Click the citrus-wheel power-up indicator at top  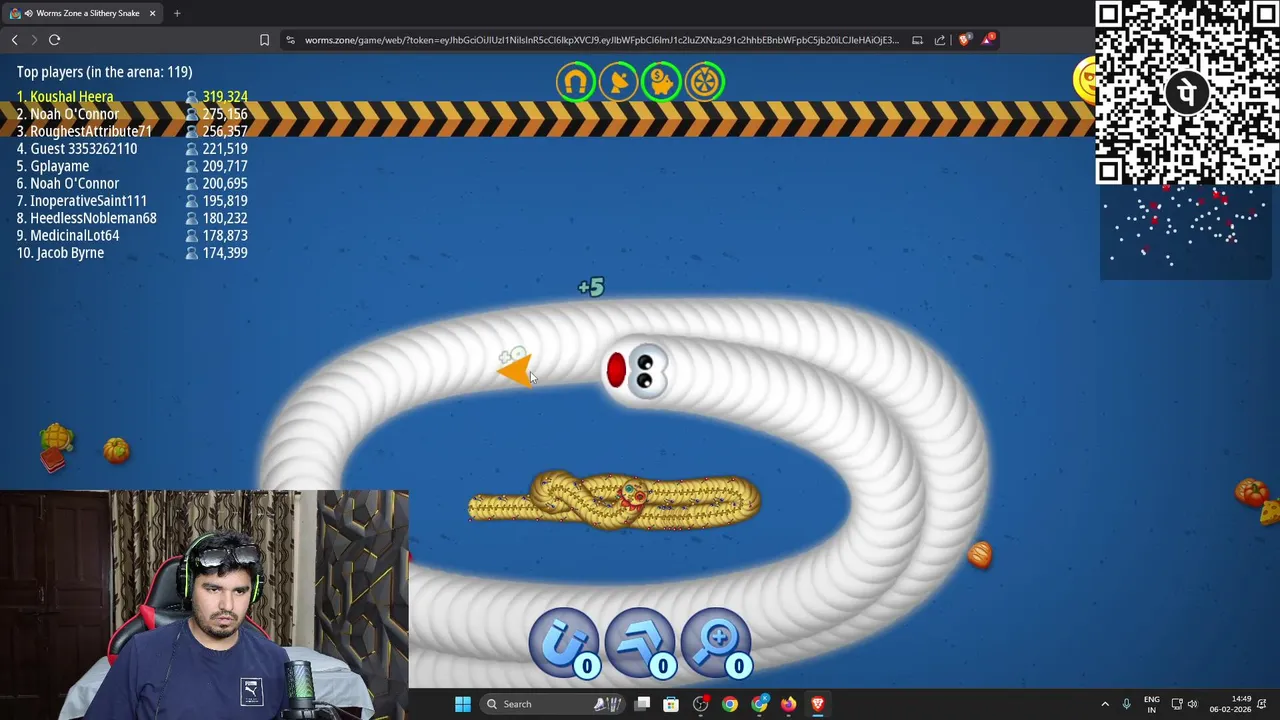704,82
